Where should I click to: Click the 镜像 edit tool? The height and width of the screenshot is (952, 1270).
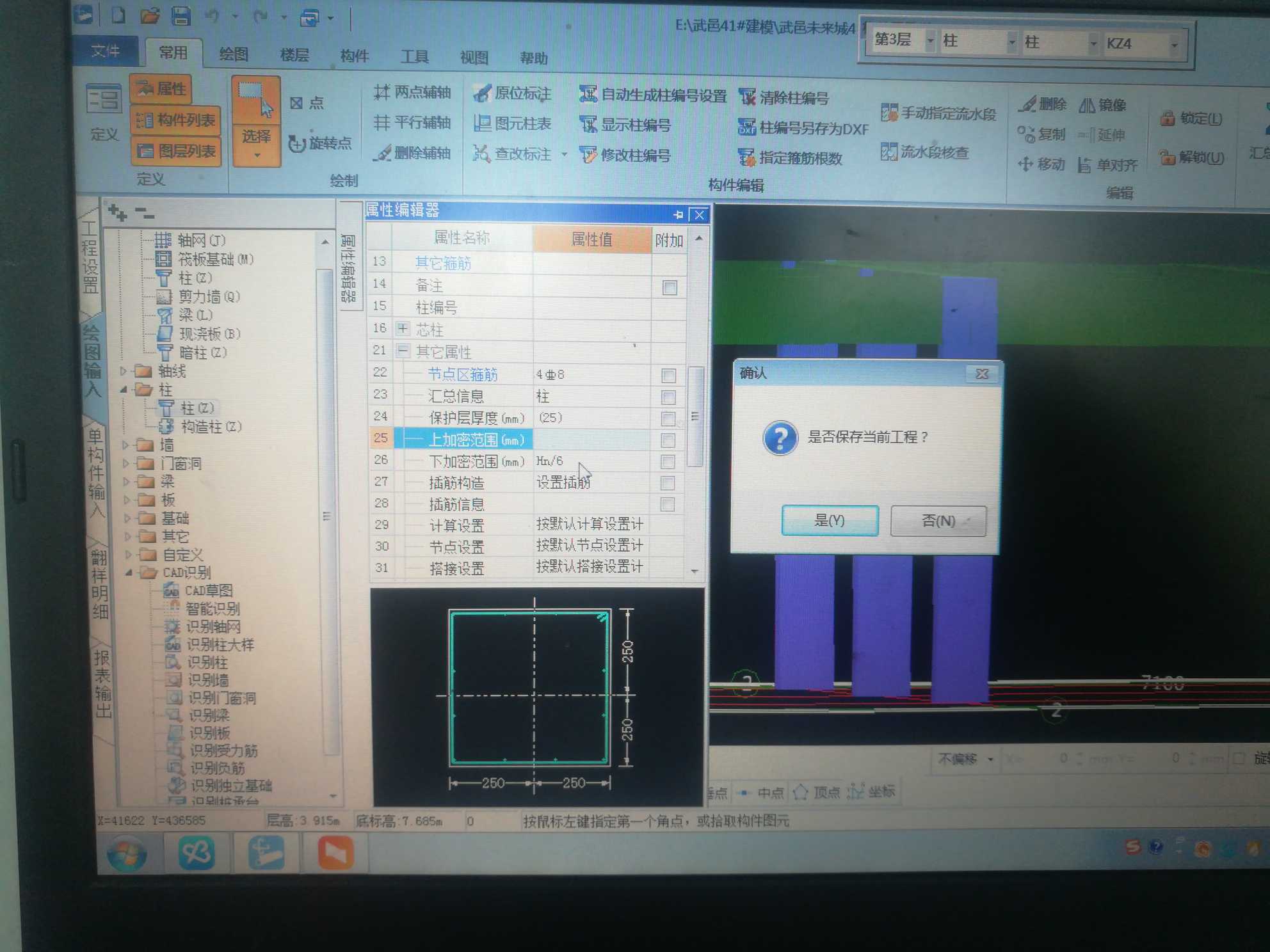tap(1102, 104)
